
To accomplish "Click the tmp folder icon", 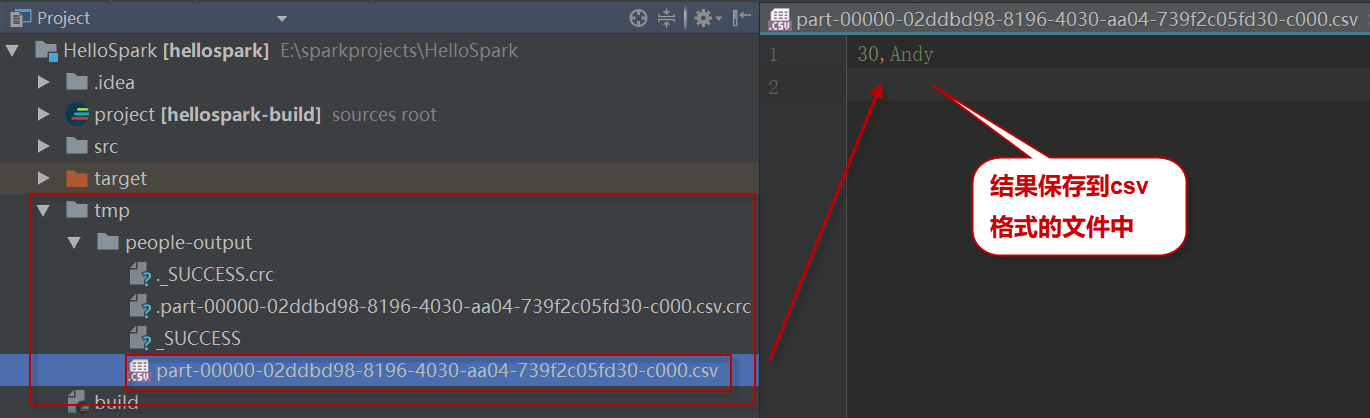I will coord(77,211).
